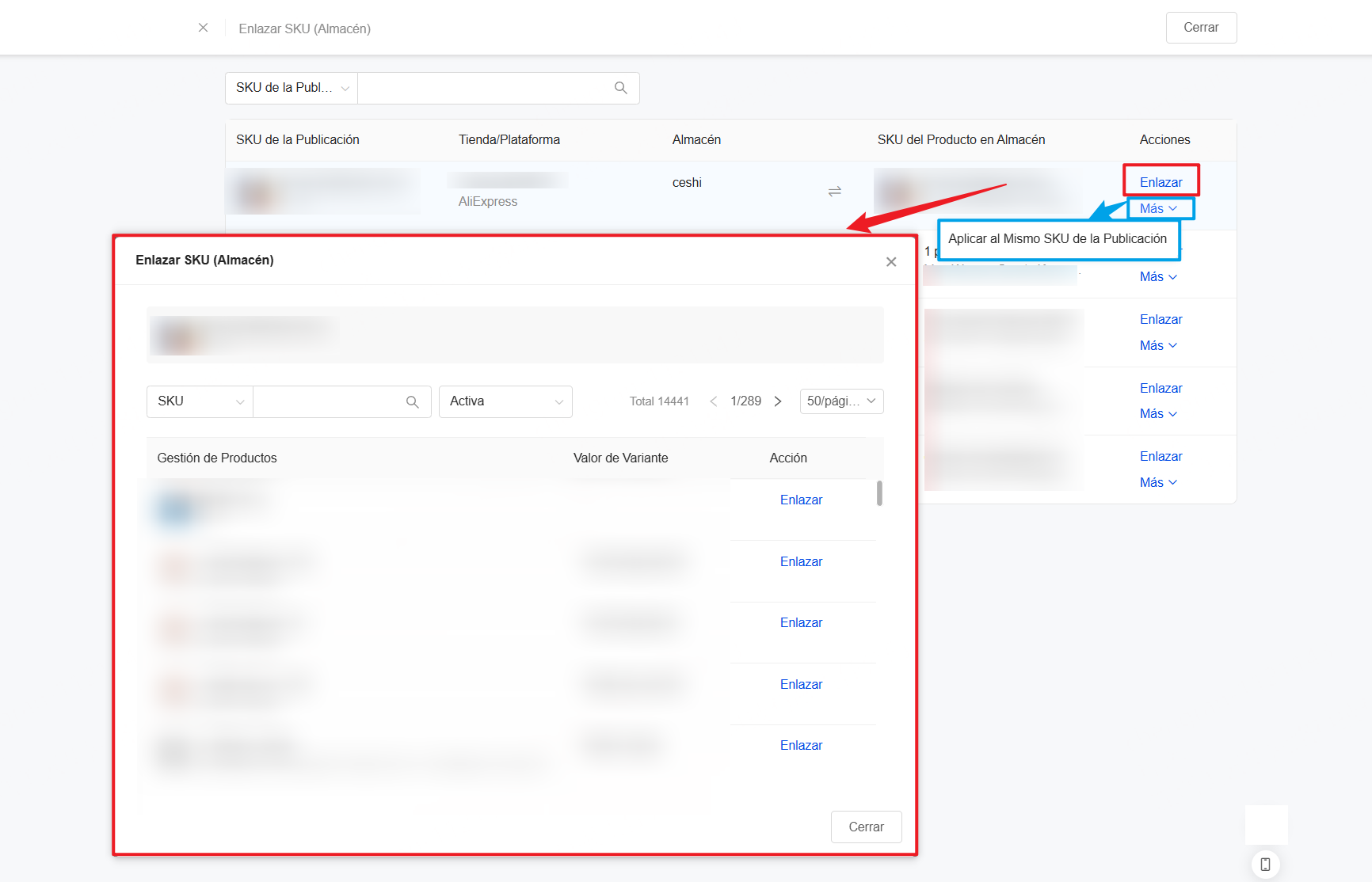Open the SKU type dropdown in the dialog
Viewport: 1372px width, 882px height.
point(200,401)
